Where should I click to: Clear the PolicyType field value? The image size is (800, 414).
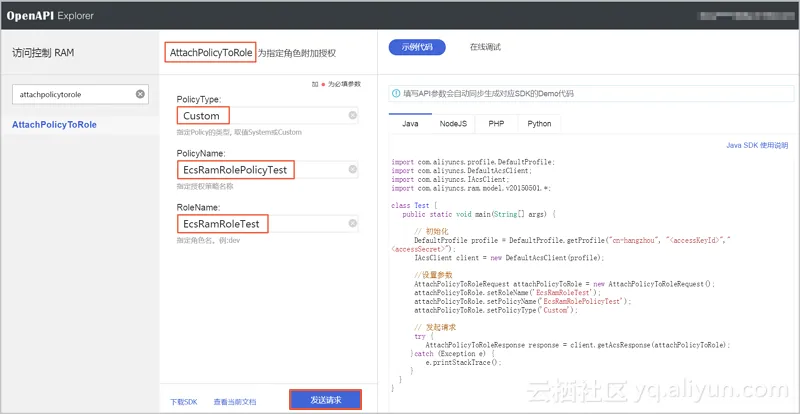pos(353,115)
